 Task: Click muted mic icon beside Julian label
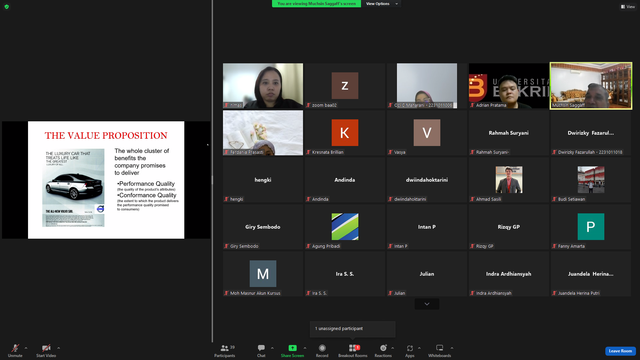391,293
